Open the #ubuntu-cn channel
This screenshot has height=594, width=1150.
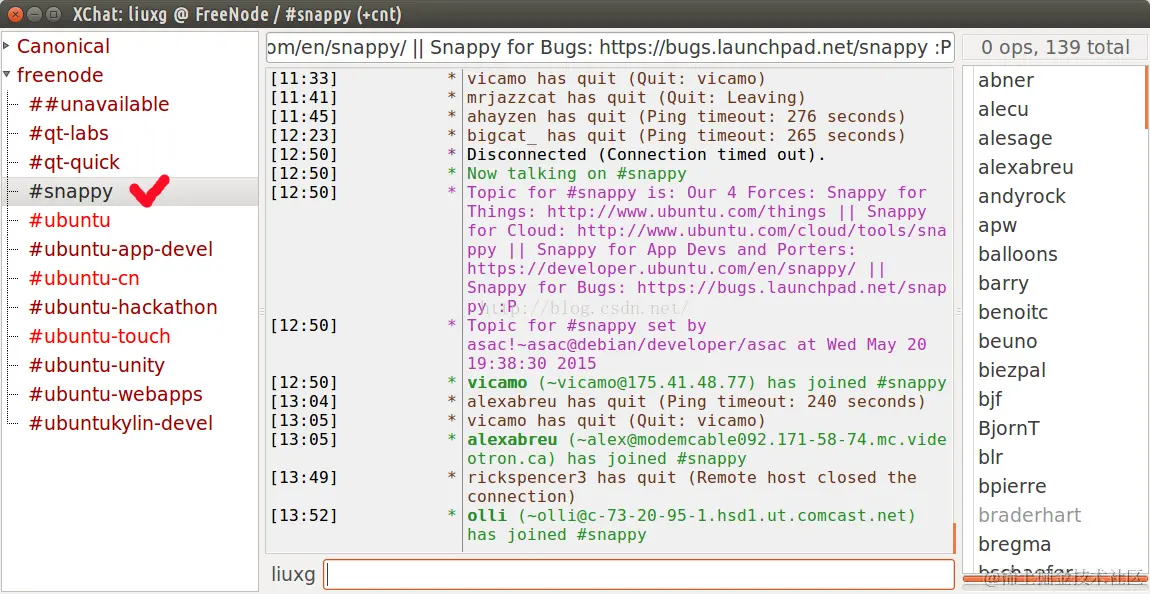84,279
